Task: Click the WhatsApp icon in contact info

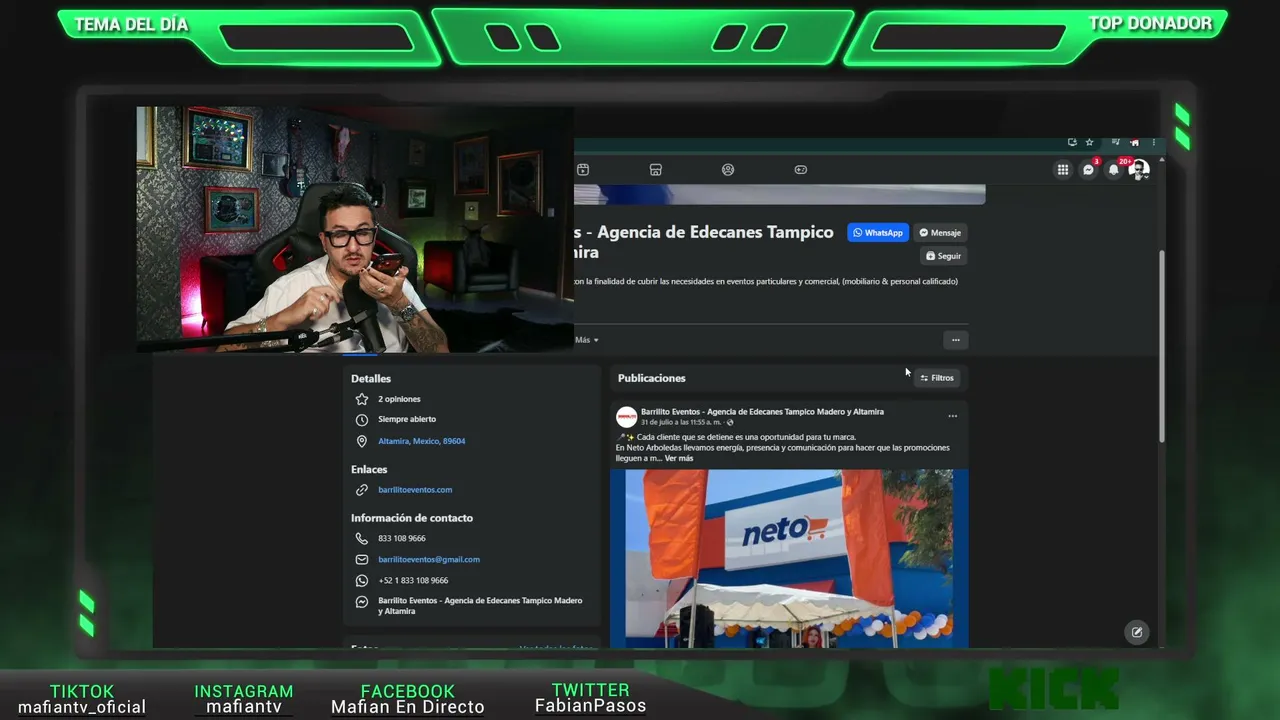Action: click(x=362, y=581)
